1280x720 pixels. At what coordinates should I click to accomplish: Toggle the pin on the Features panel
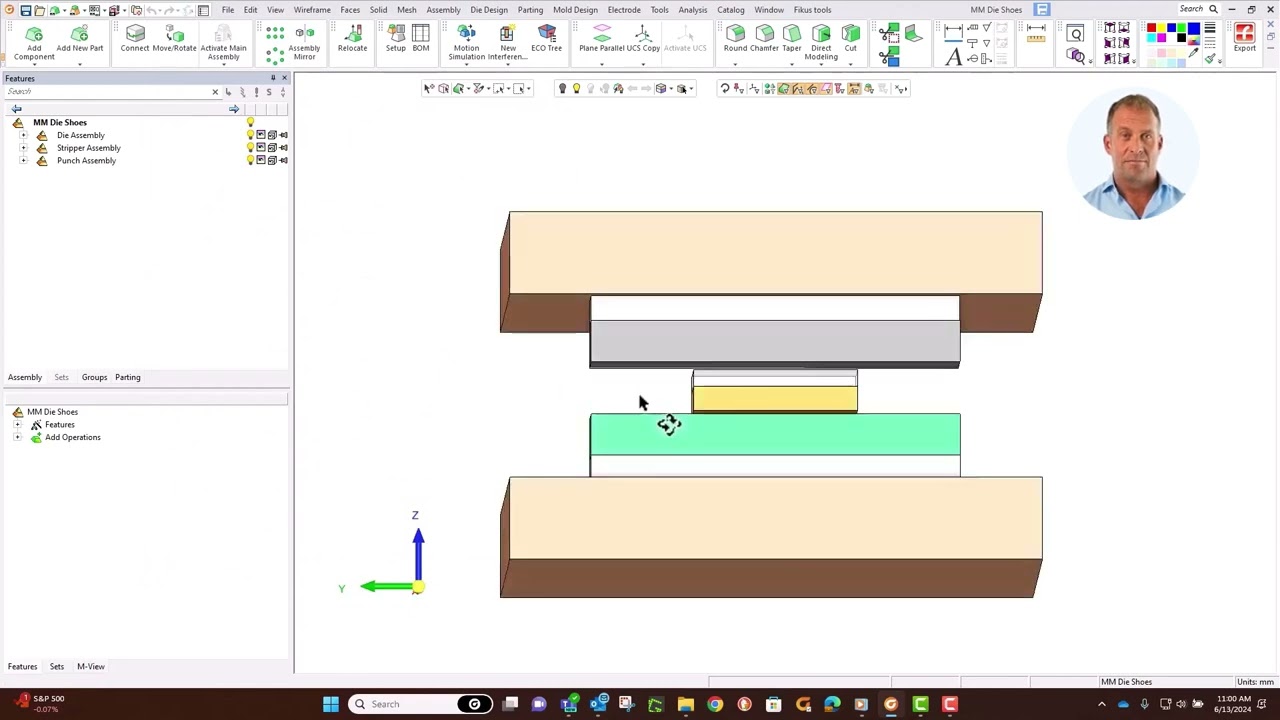pyautogui.click(x=272, y=78)
